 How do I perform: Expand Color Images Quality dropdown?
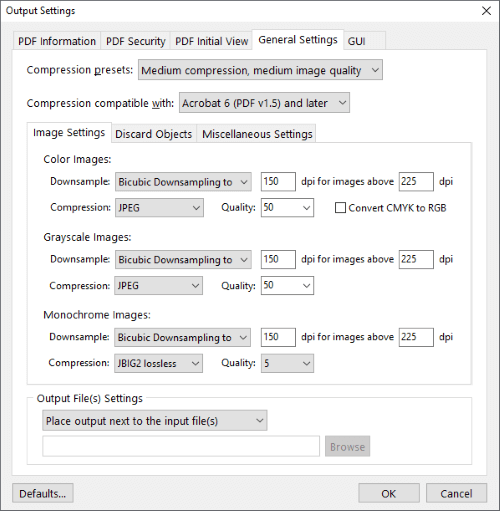point(287,208)
